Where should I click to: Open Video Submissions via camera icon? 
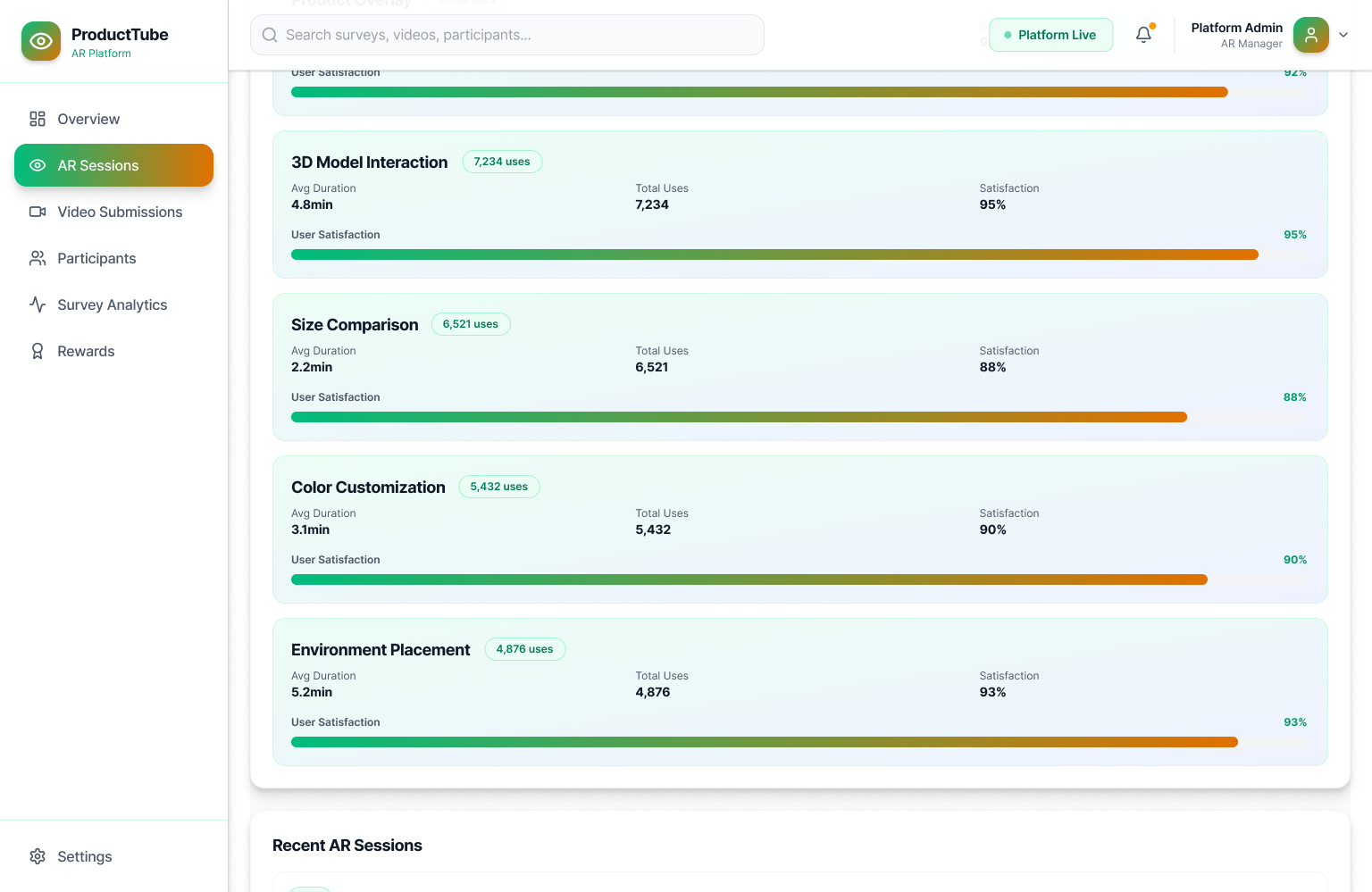coord(38,212)
